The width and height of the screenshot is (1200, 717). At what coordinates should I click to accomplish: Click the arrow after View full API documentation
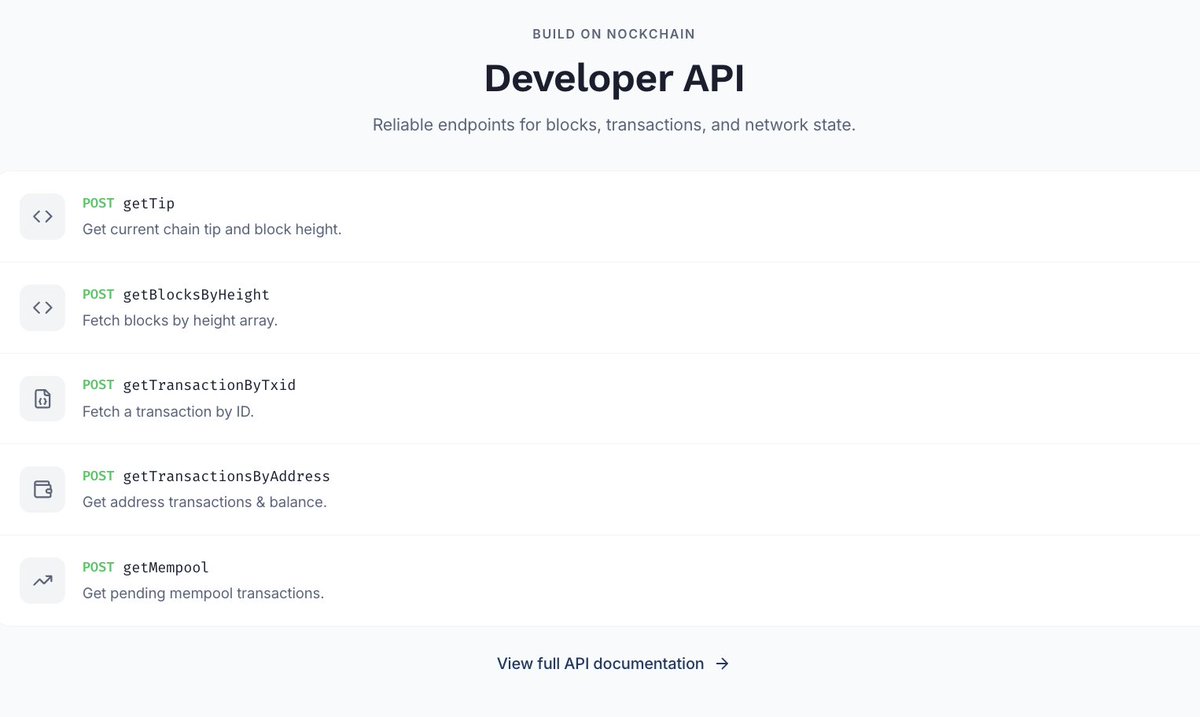(722, 664)
